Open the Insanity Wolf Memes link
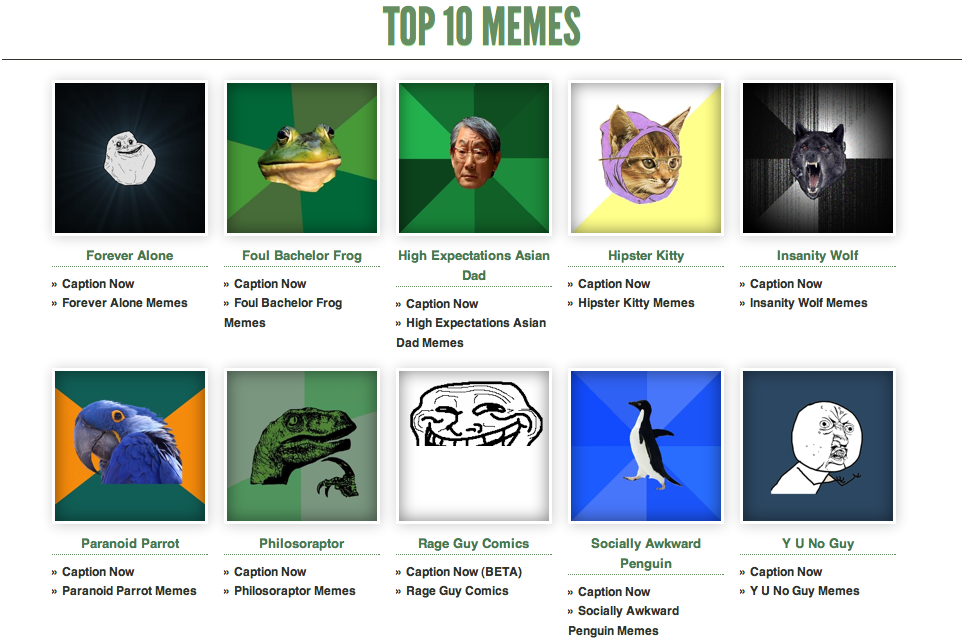 [808, 303]
